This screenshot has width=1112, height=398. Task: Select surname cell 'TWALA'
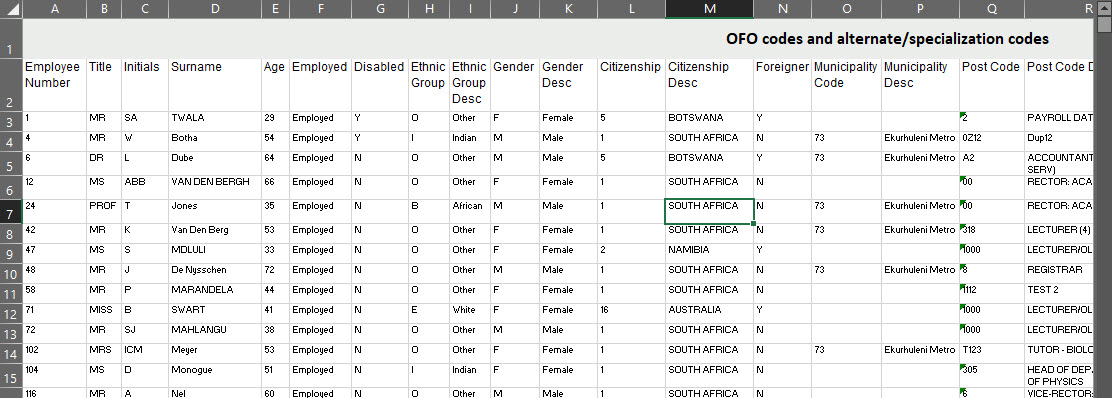(x=215, y=121)
